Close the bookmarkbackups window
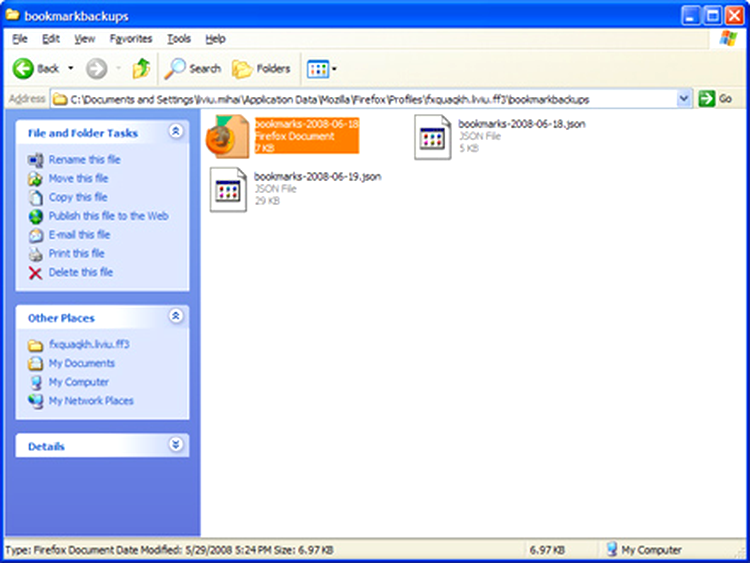The image size is (750, 563). [x=734, y=16]
